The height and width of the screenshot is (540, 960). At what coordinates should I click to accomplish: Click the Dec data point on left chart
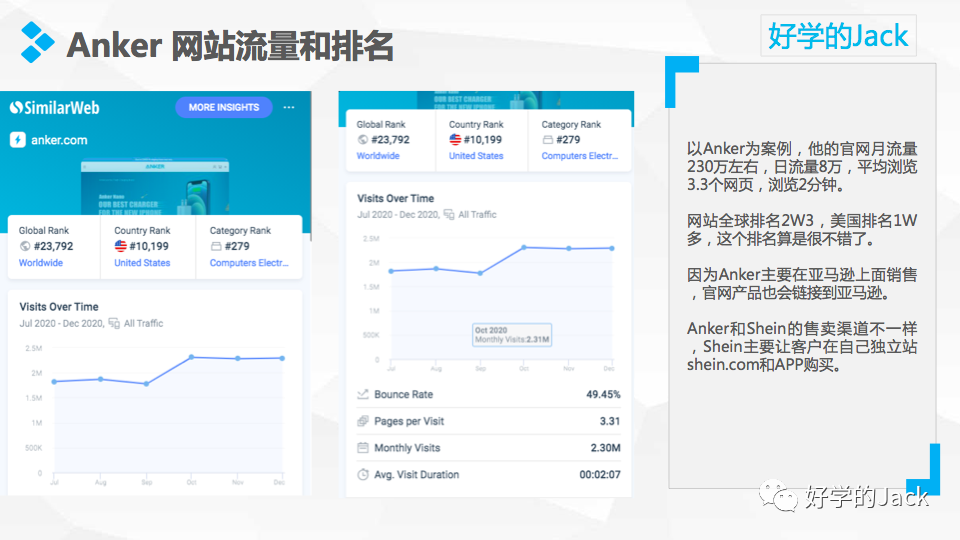(x=282, y=358)
